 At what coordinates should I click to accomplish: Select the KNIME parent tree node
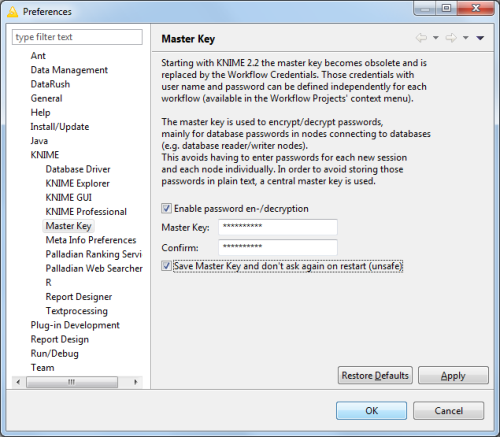[45, 155]
